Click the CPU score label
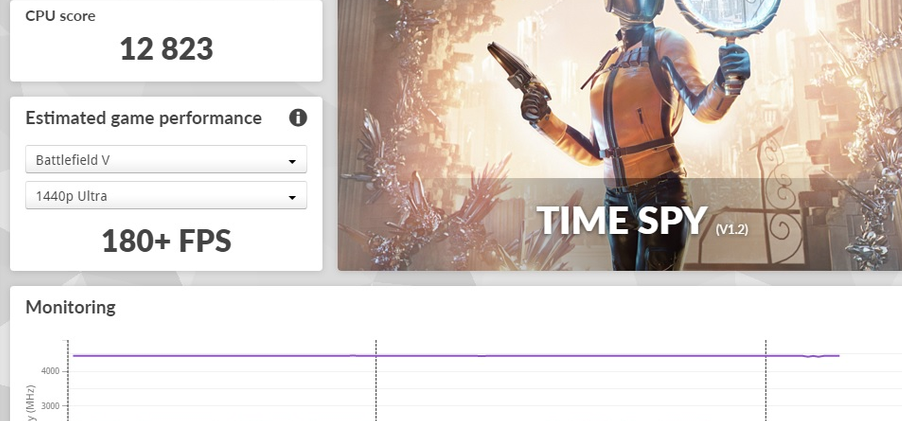 pos(60,16)
